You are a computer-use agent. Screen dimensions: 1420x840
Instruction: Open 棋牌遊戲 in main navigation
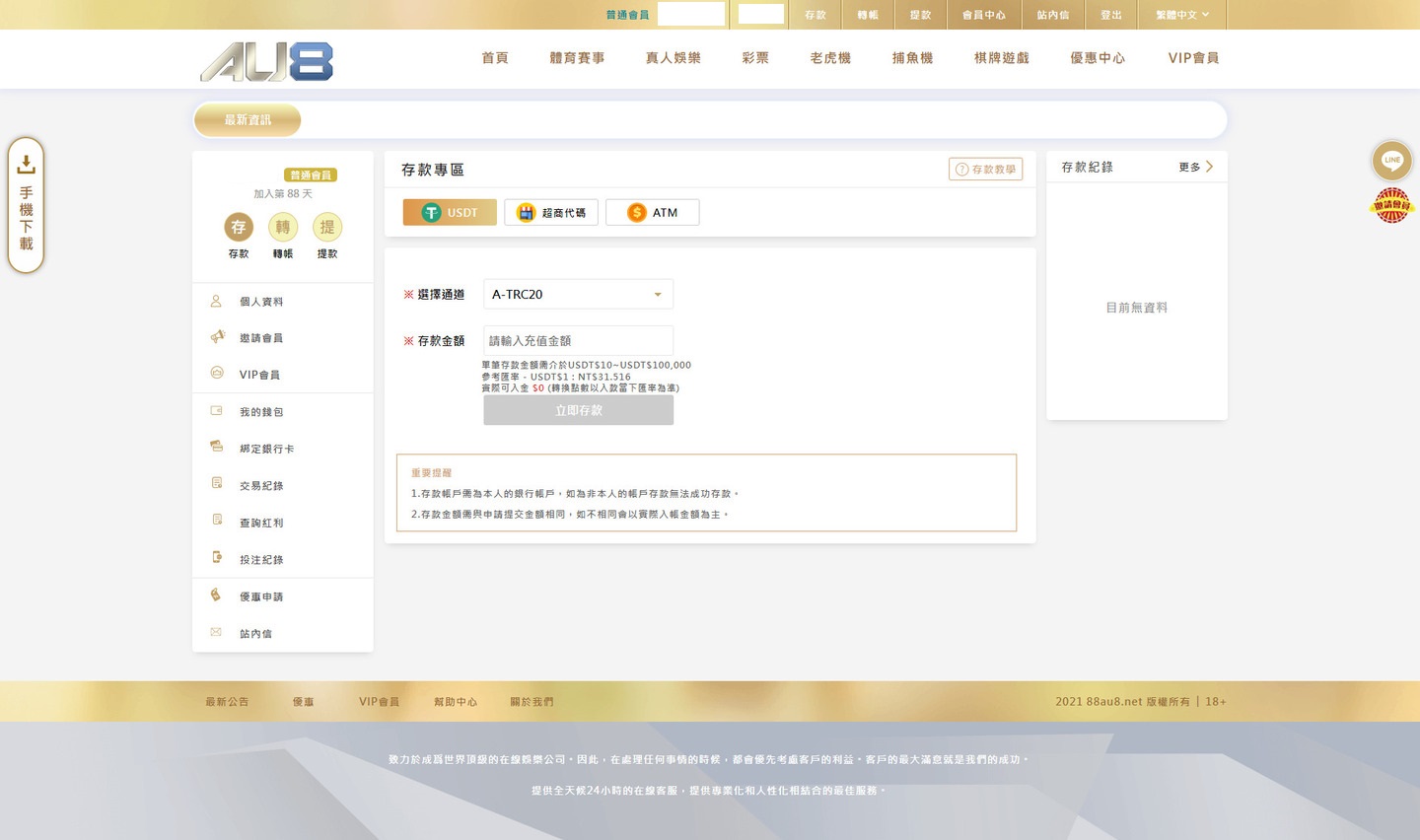[x=1001, y=58]
